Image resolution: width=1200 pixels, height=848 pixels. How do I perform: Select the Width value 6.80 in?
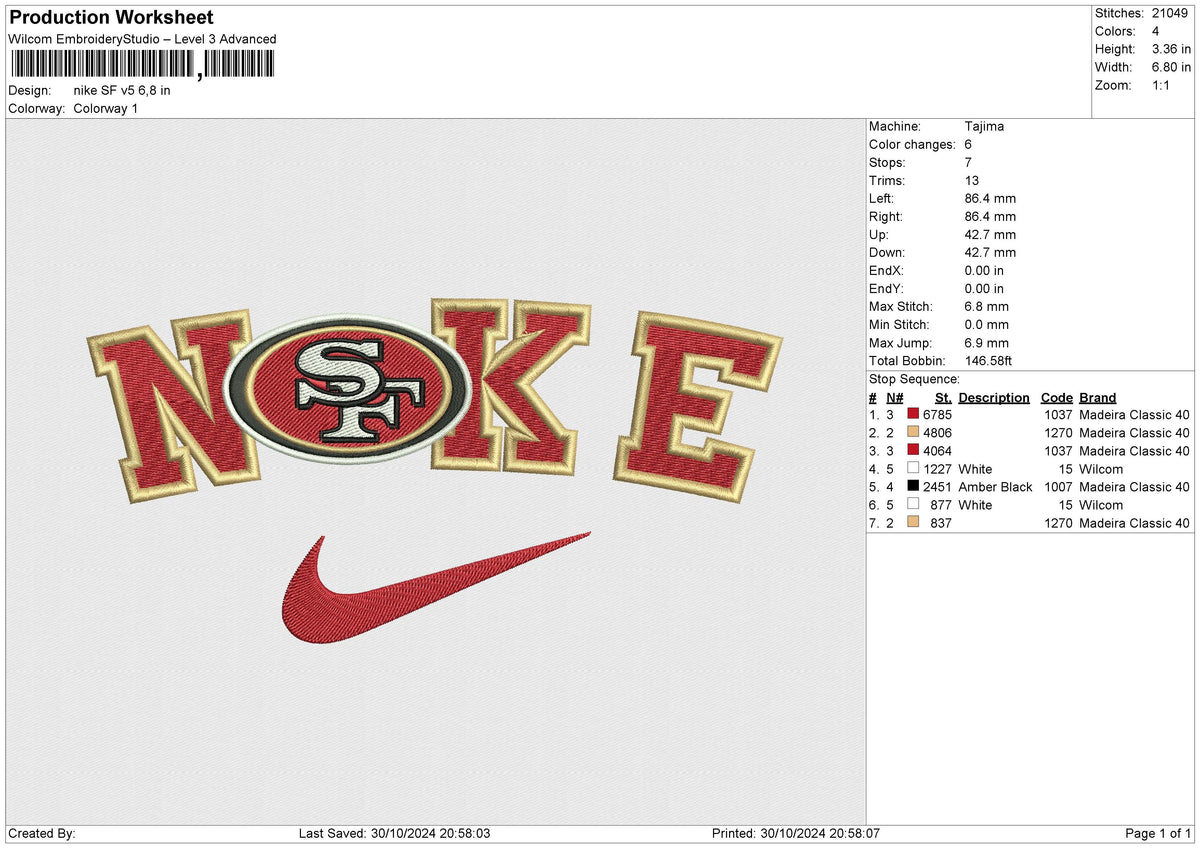pos(1171,67)
